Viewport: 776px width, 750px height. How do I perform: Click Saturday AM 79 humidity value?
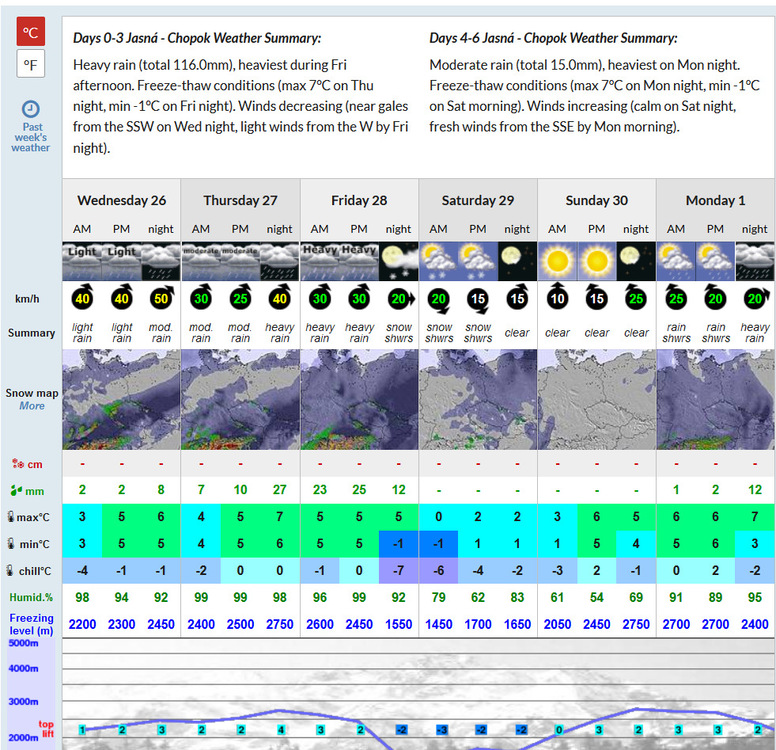tap(438, 598)
